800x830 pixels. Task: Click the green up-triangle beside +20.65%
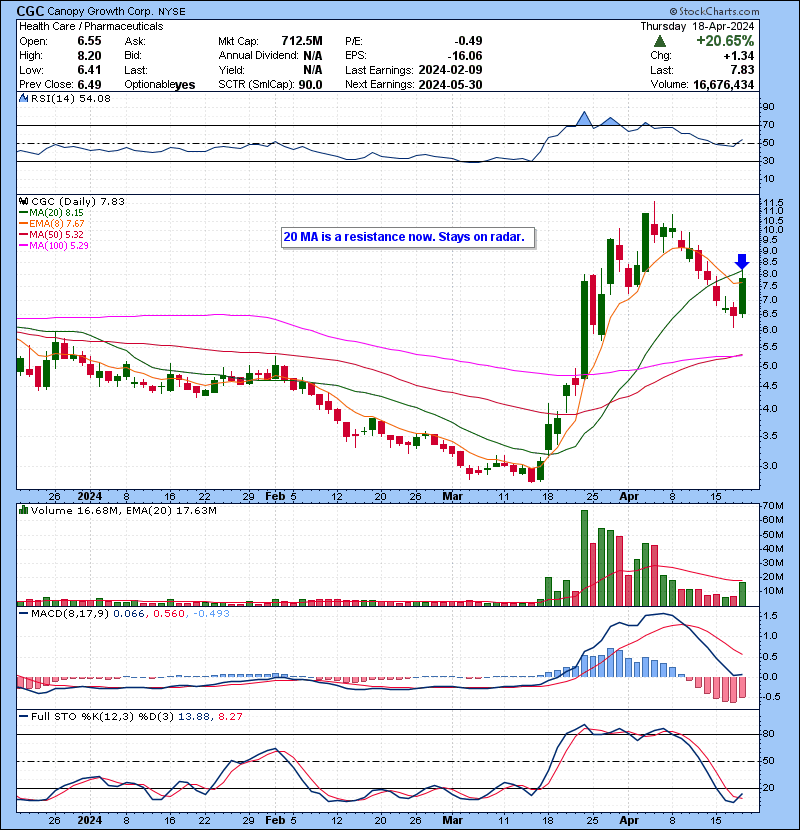click(x=659, y=41)
